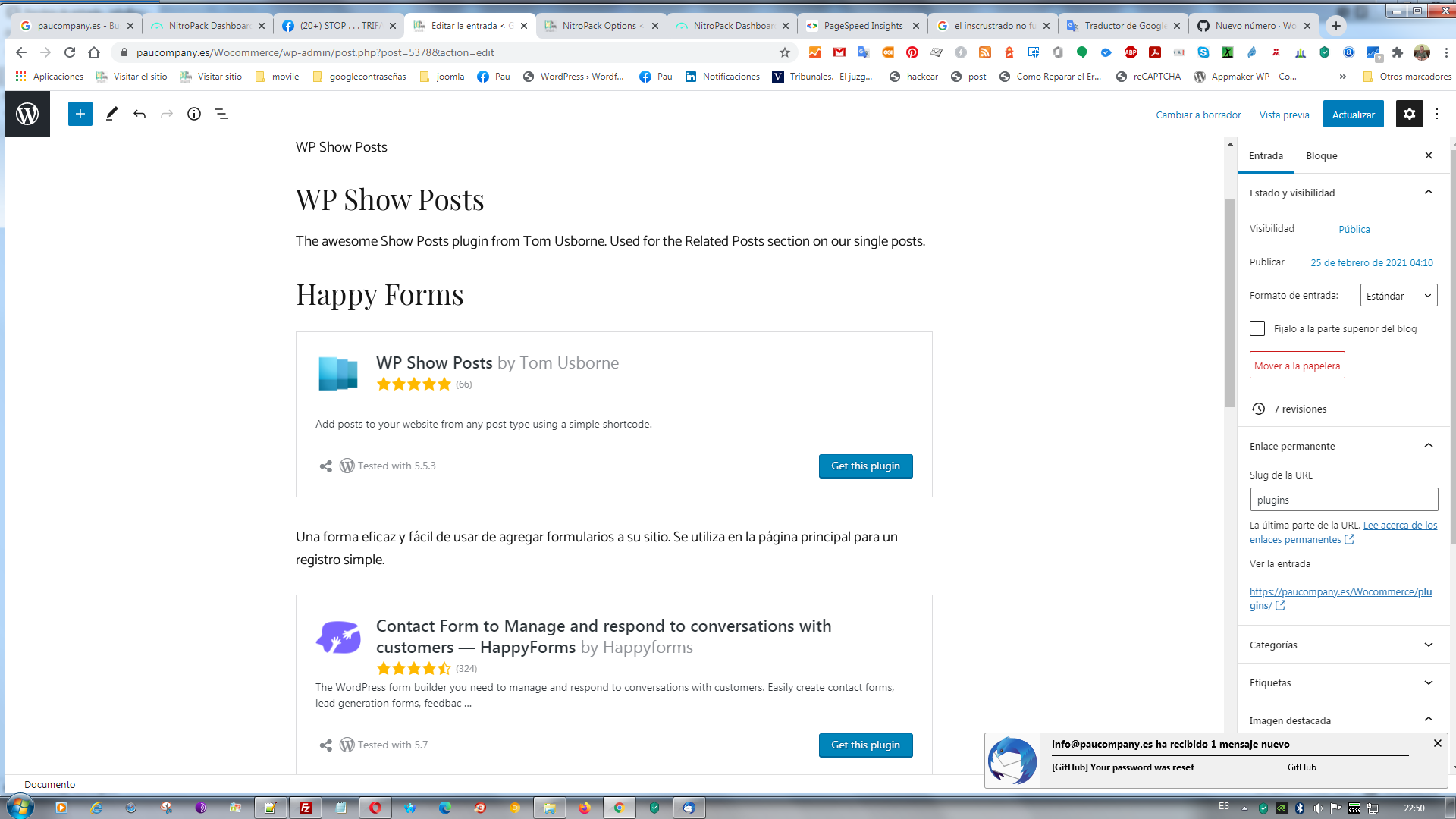This screenshot has height=819, width=1456.
Task: Click the share icon under HappyForms card
Action: 326,745
